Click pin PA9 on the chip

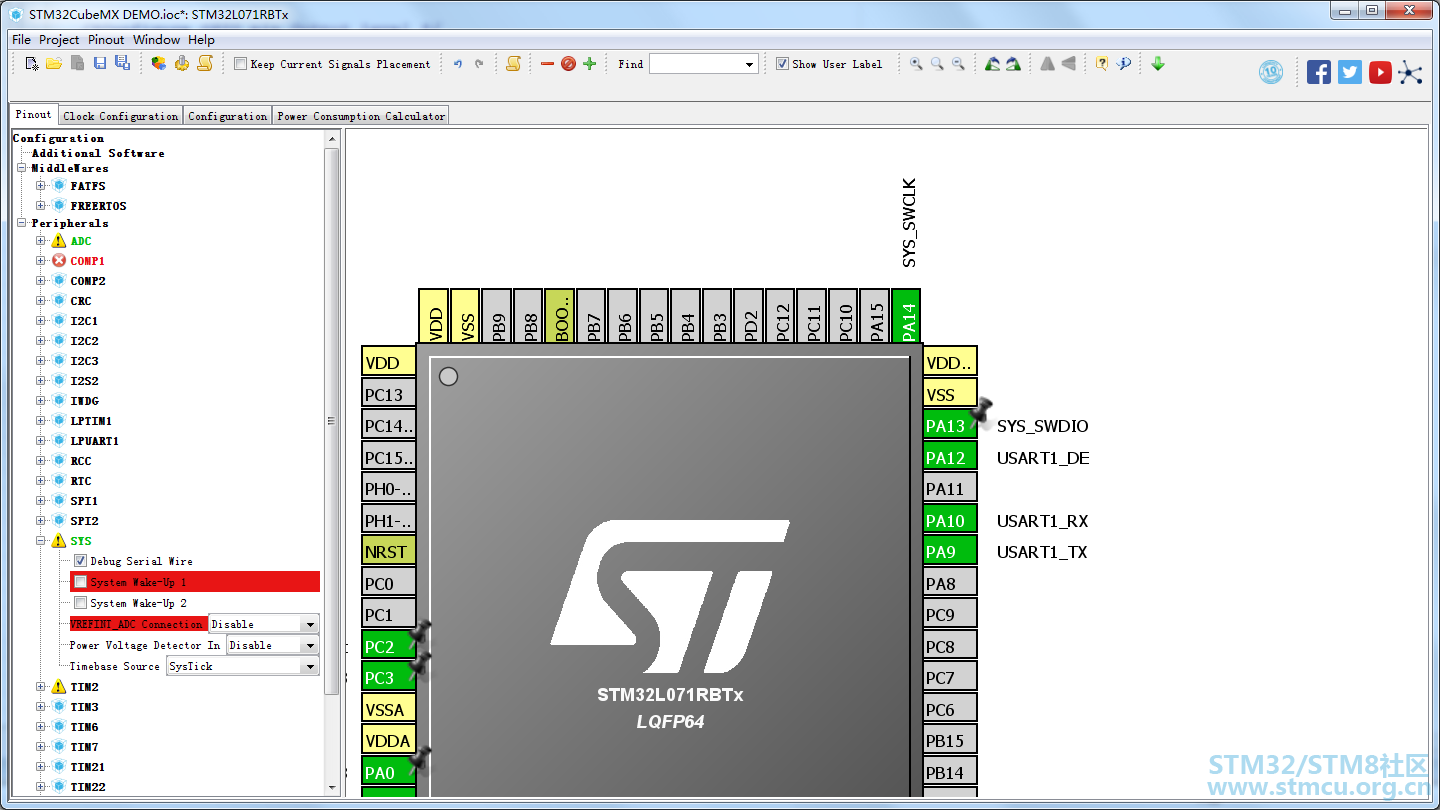click(x=950, y=552)
